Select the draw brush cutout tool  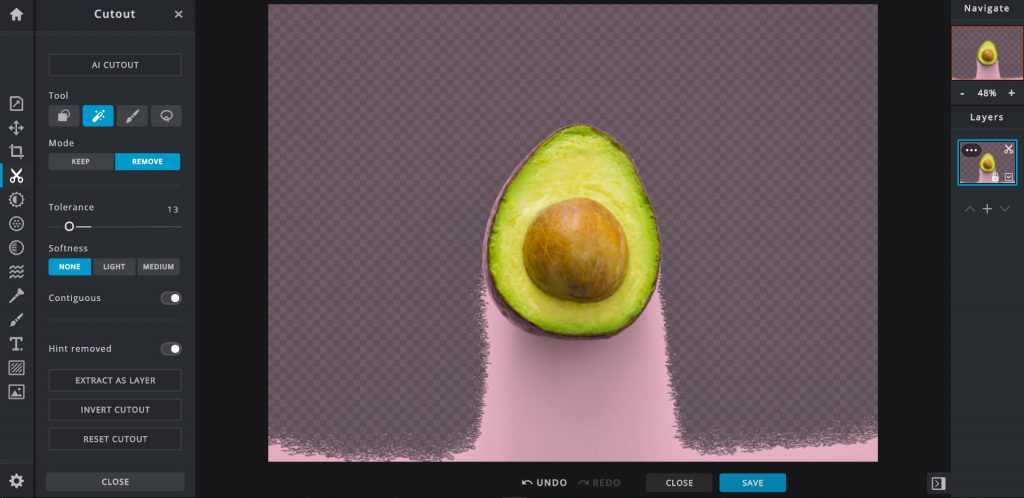pos(132,116)
